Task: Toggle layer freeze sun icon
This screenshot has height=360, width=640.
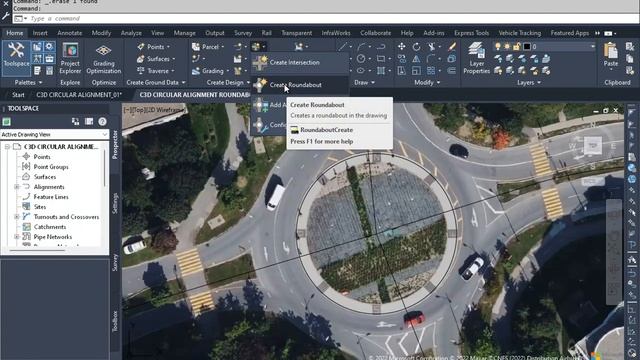Action: click(507, 47)
